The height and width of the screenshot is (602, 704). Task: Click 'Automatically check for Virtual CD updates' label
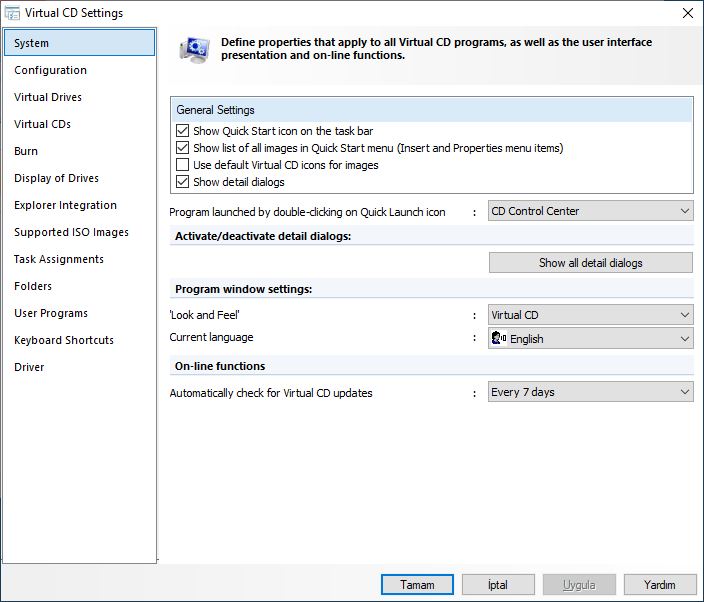pyautogui.click(x=271, y=393)
